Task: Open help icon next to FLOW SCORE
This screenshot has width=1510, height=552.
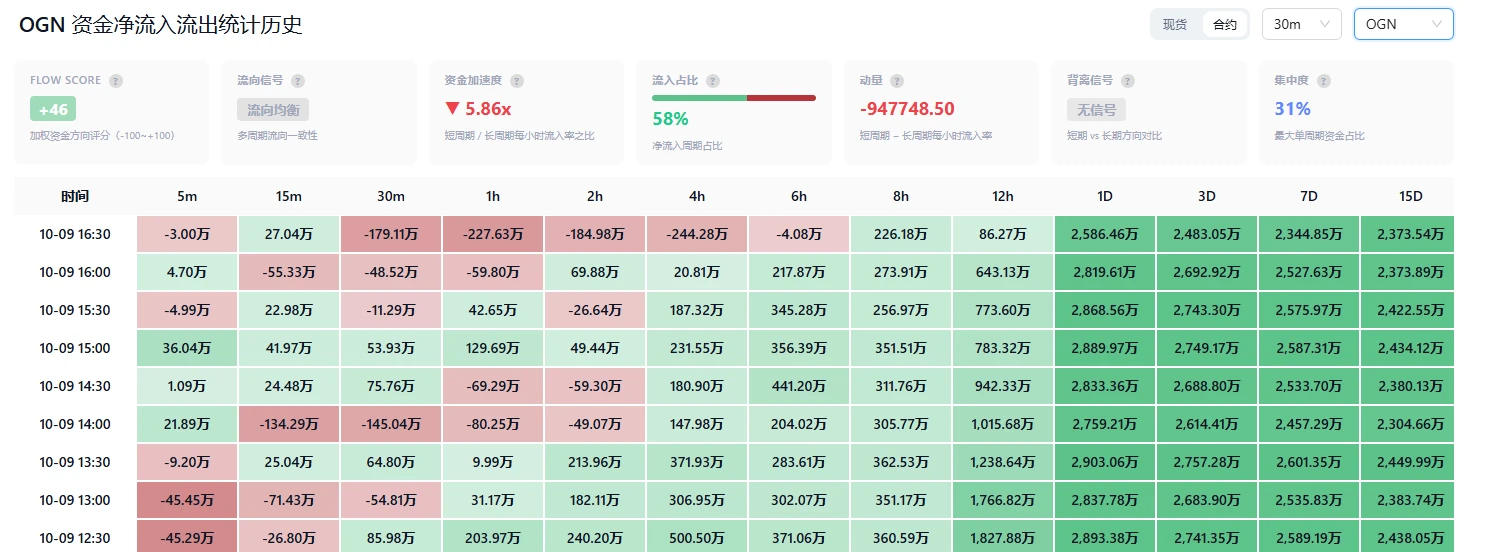Action: [x=116, y=81]
